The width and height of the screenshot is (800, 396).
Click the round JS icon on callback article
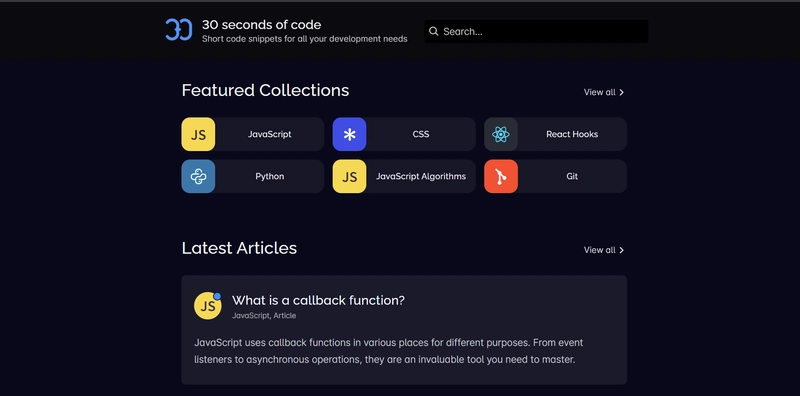208,306
